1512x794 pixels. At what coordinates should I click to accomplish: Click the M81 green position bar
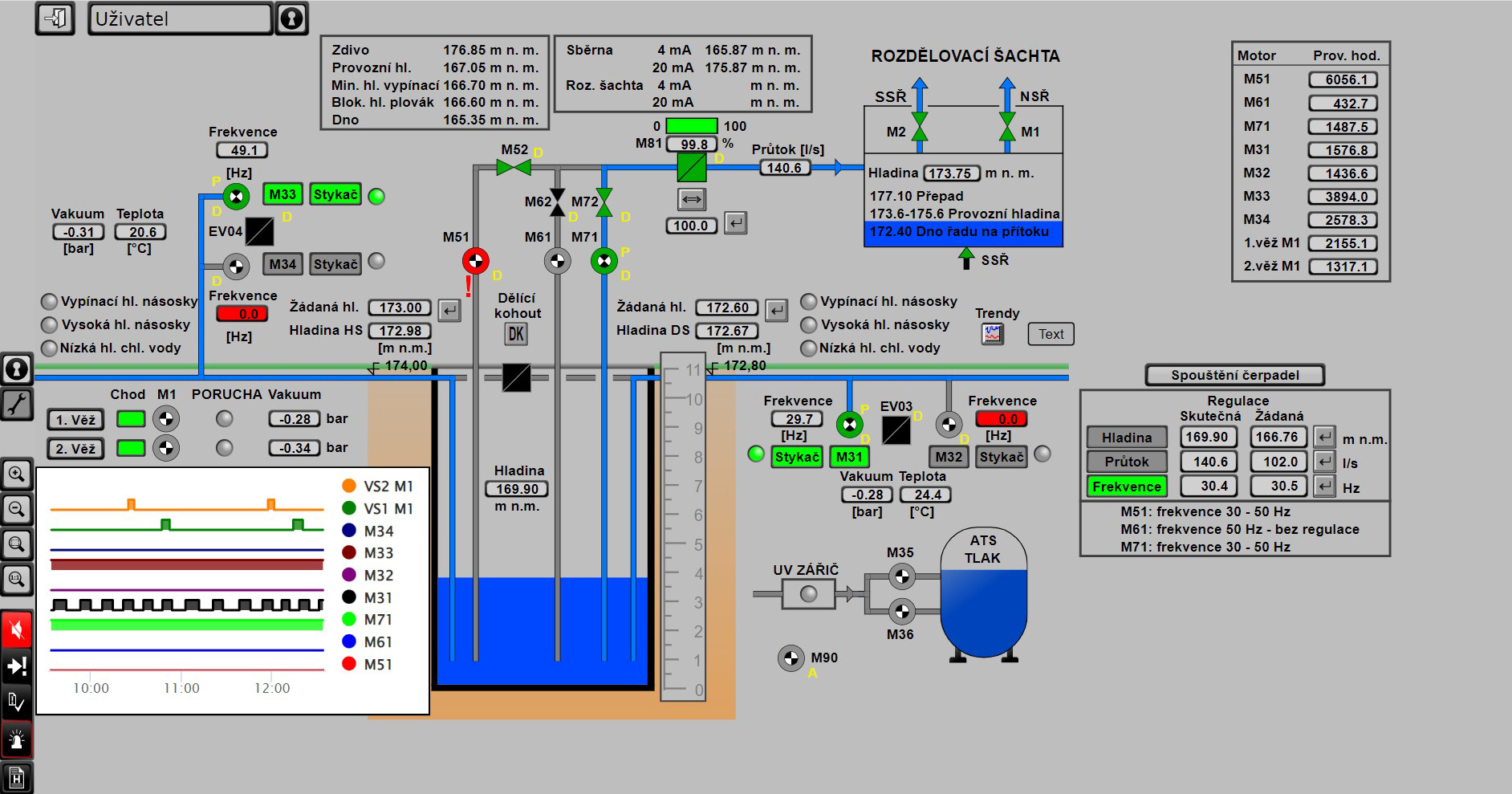click(692, 126)
